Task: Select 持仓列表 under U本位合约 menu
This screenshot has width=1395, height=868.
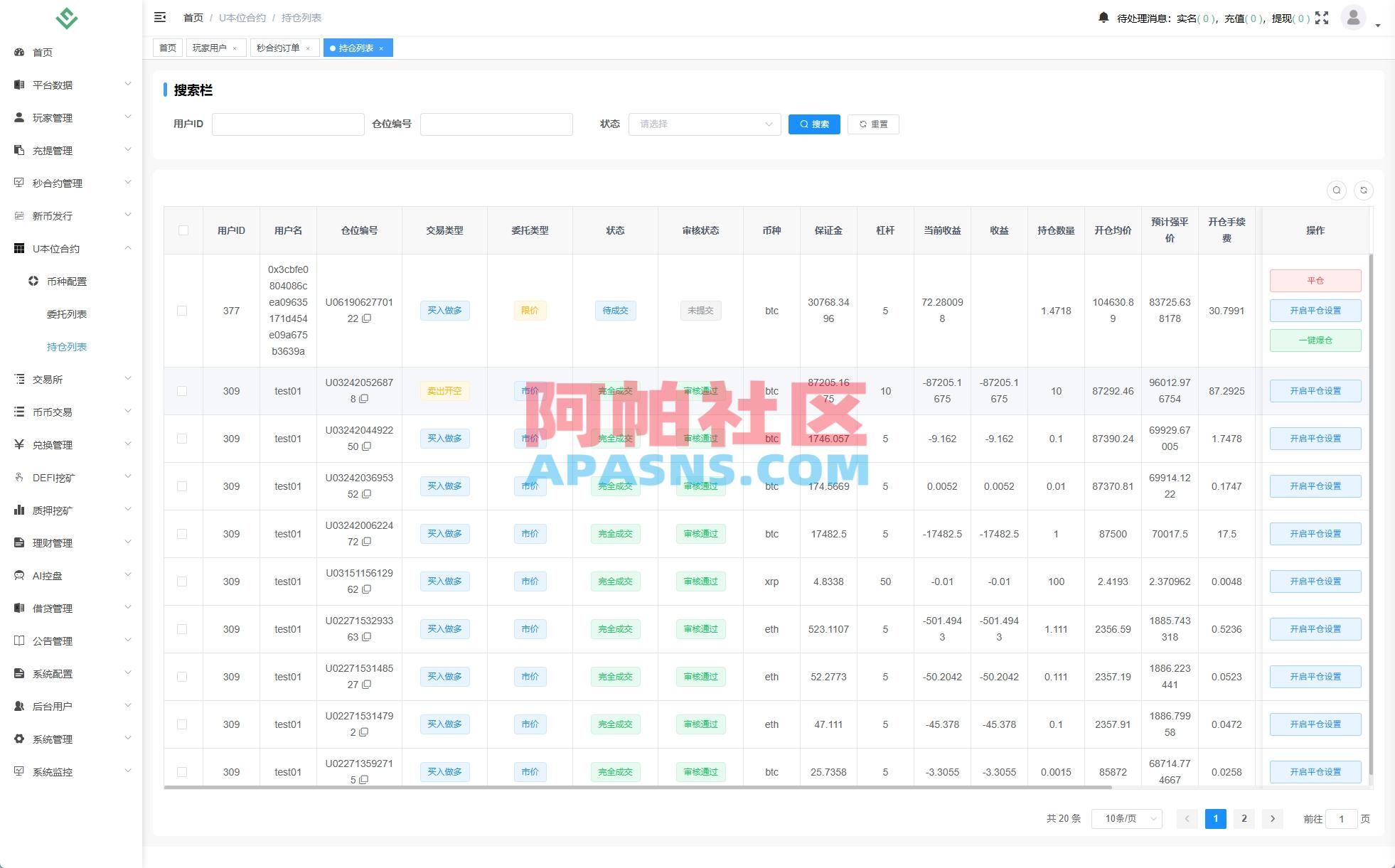Action: pos(68,346)
